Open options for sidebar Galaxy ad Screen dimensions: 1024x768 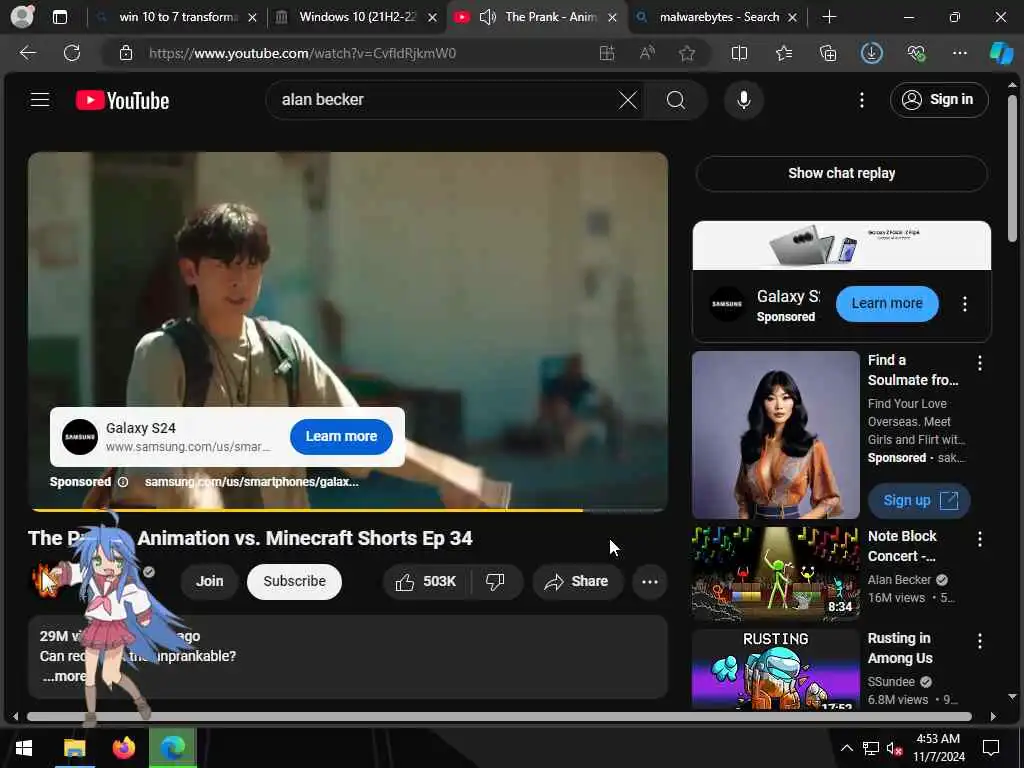[x=964, y=304]
